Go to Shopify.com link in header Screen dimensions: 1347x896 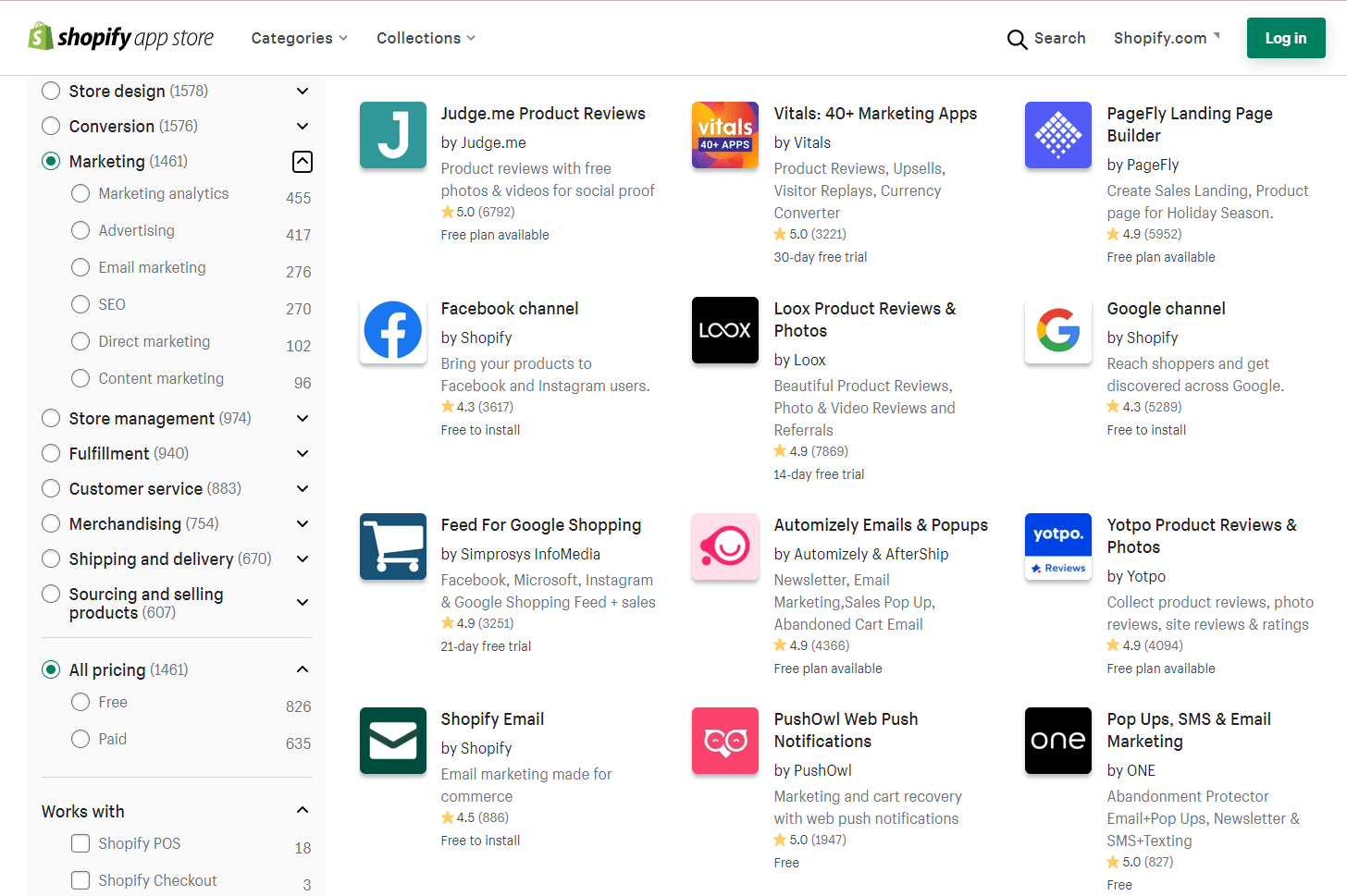1167,38
